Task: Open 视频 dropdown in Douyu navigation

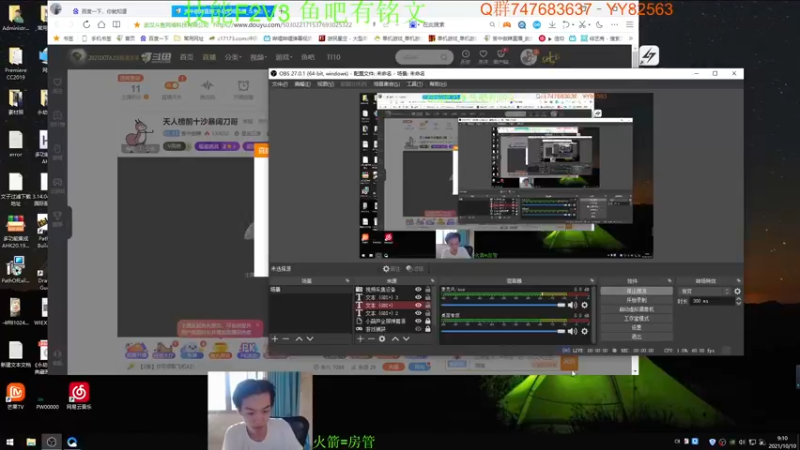Action: 258,57
